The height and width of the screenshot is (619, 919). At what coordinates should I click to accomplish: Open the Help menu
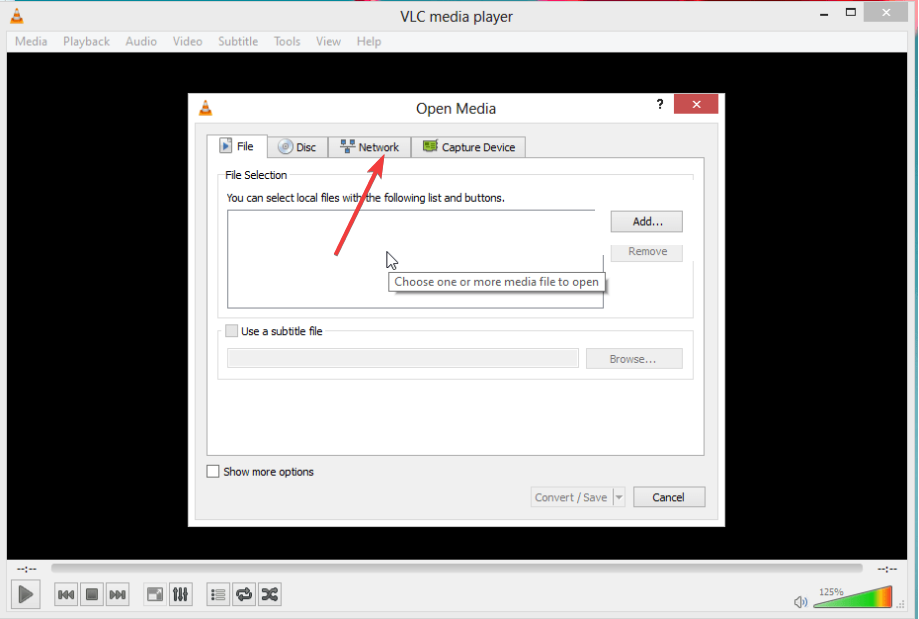coord(369,42)
